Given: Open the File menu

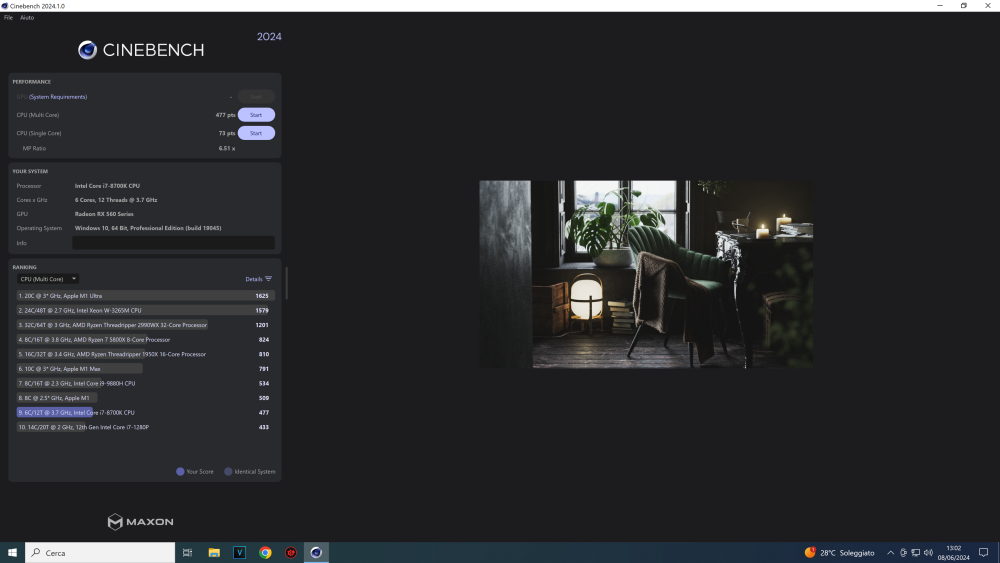Looking at the screenshot, I should click(8, 18).
